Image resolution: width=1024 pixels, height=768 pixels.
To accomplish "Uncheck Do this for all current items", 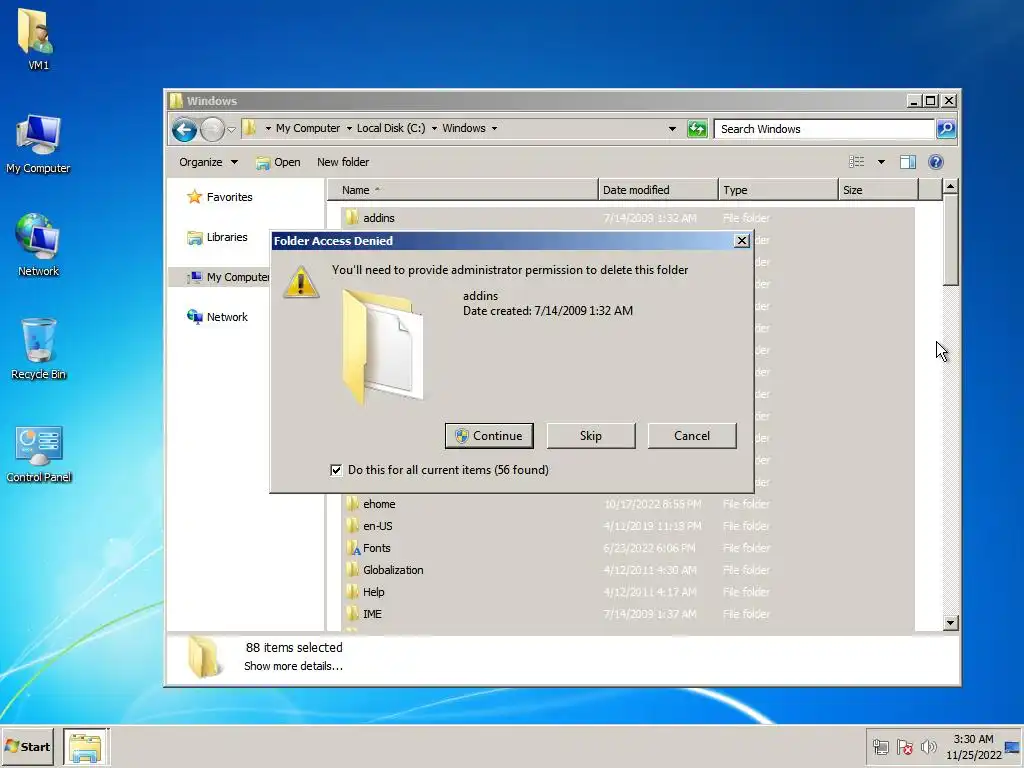I will [336, 470].
